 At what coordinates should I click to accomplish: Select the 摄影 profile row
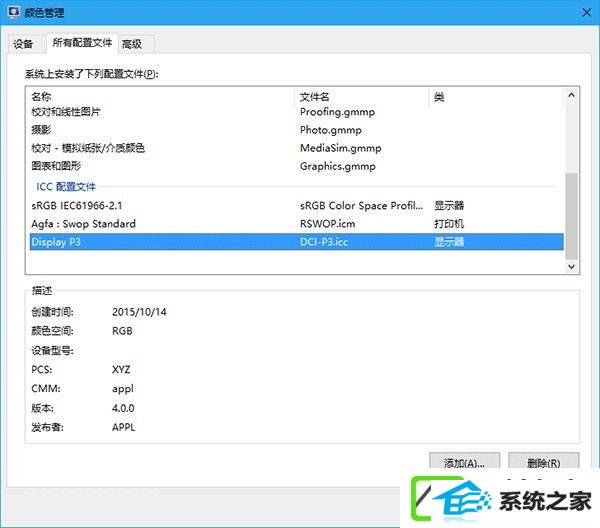[x=297, y=130]
